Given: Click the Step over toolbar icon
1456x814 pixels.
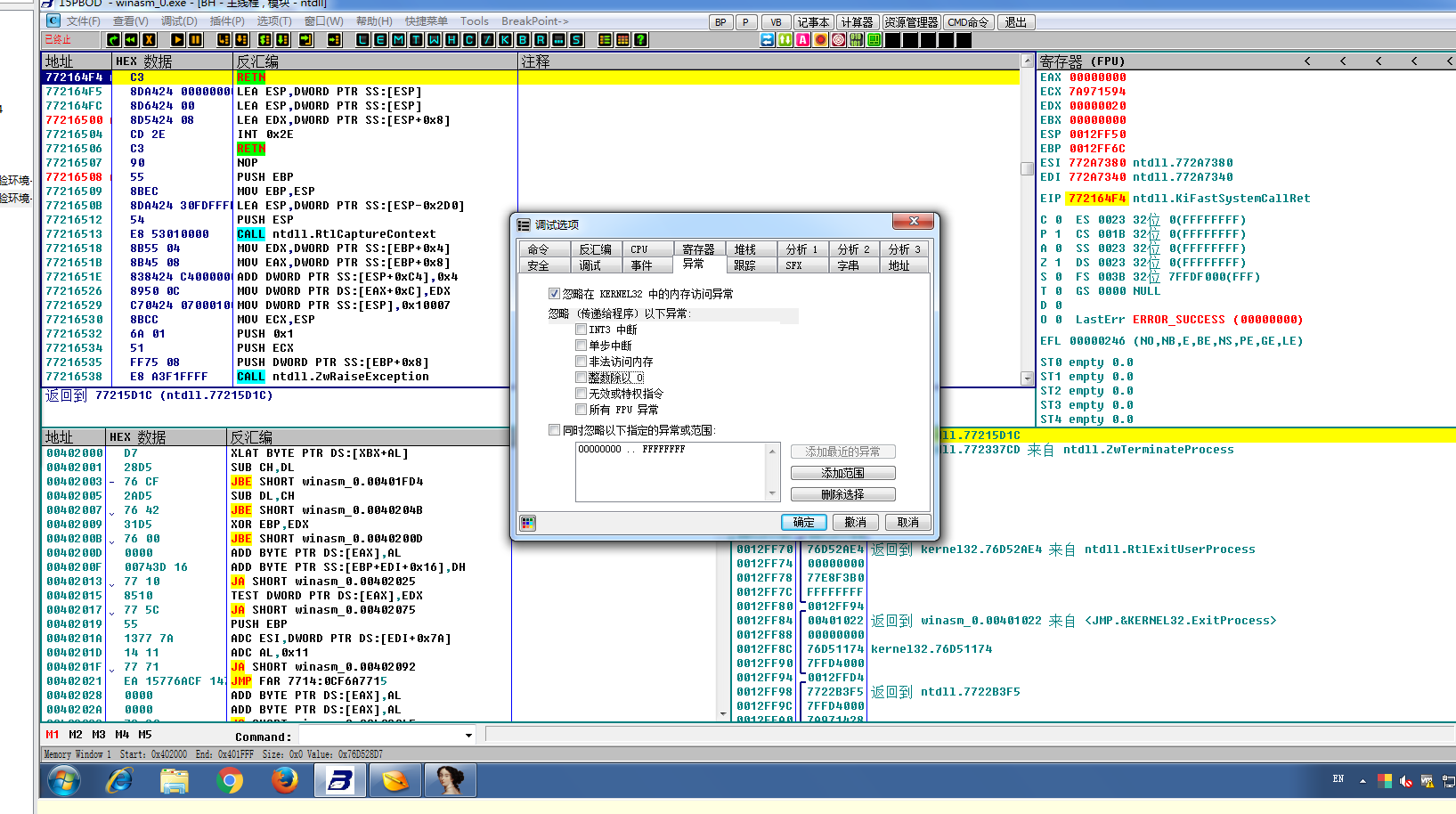Looking at the screenshot, I should point(241,40).
